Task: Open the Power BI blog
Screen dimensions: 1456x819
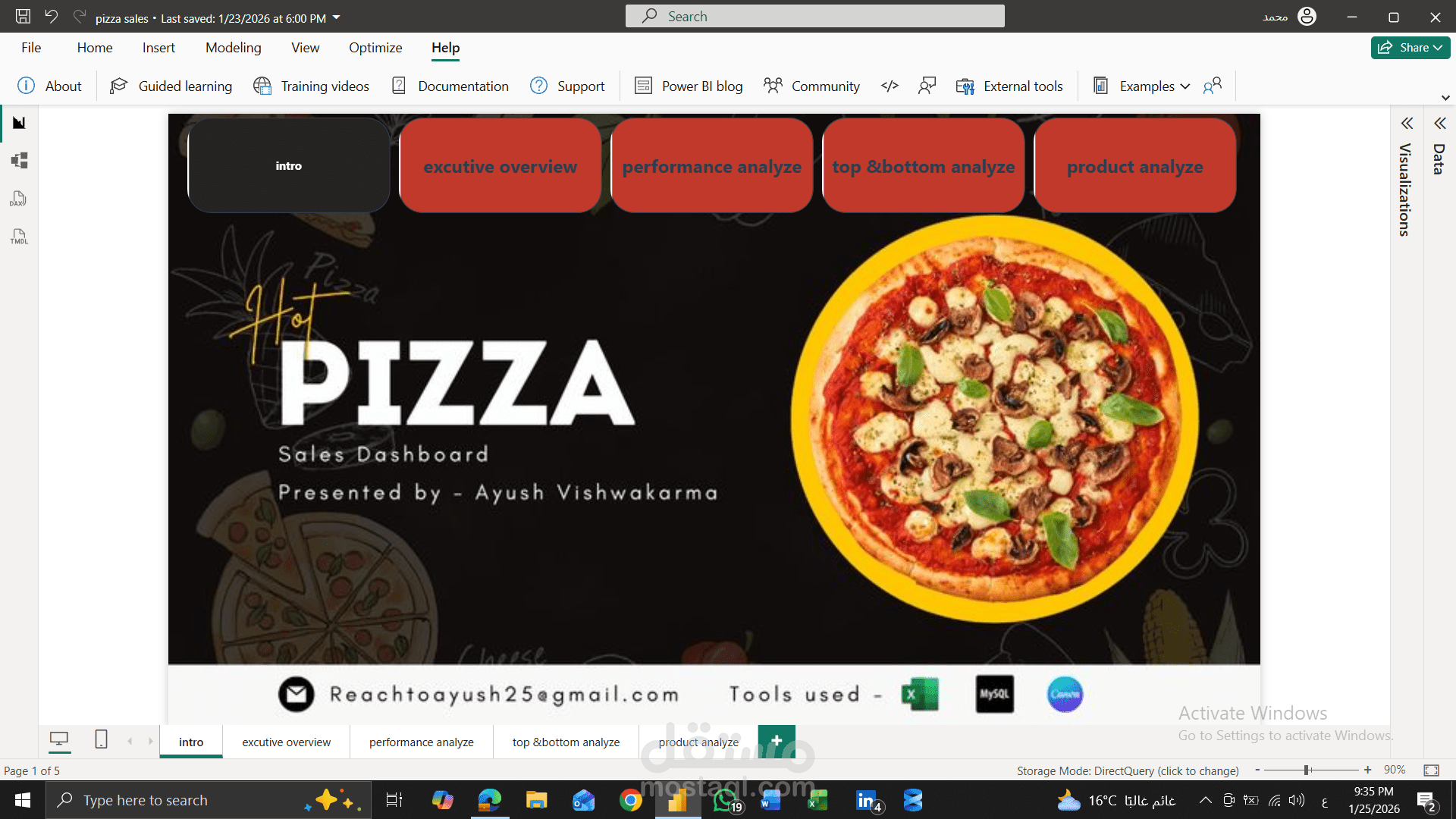Action: pyautogui.click(x=688, y=86)
